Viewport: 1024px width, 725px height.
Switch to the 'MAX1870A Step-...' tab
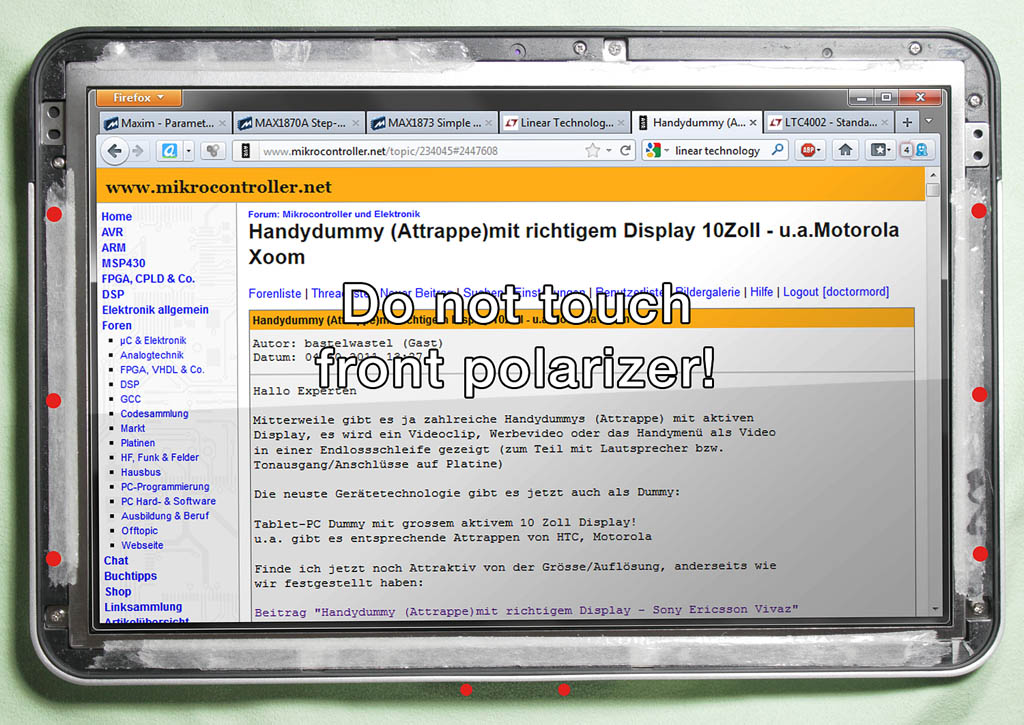(298, 123)
